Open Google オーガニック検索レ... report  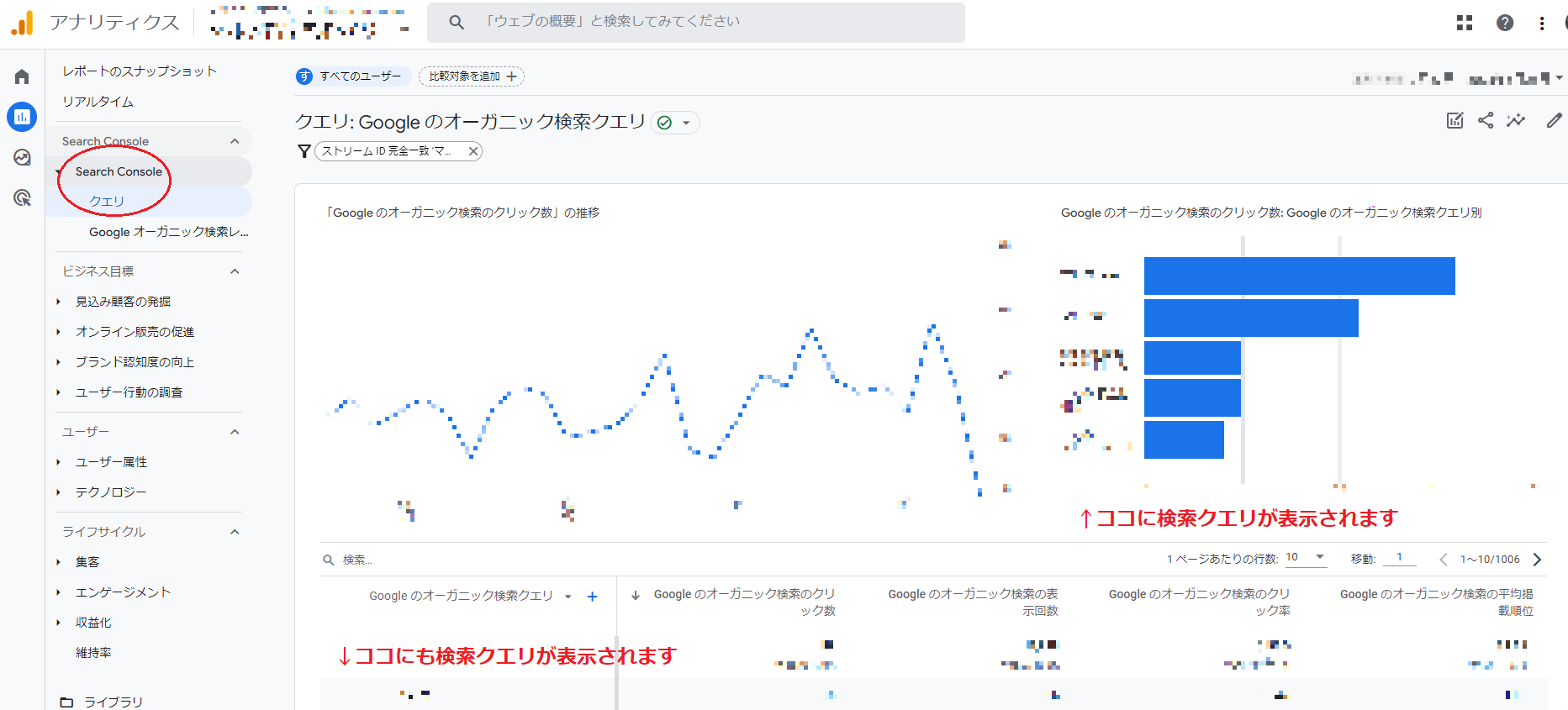[x=169, y=232]
